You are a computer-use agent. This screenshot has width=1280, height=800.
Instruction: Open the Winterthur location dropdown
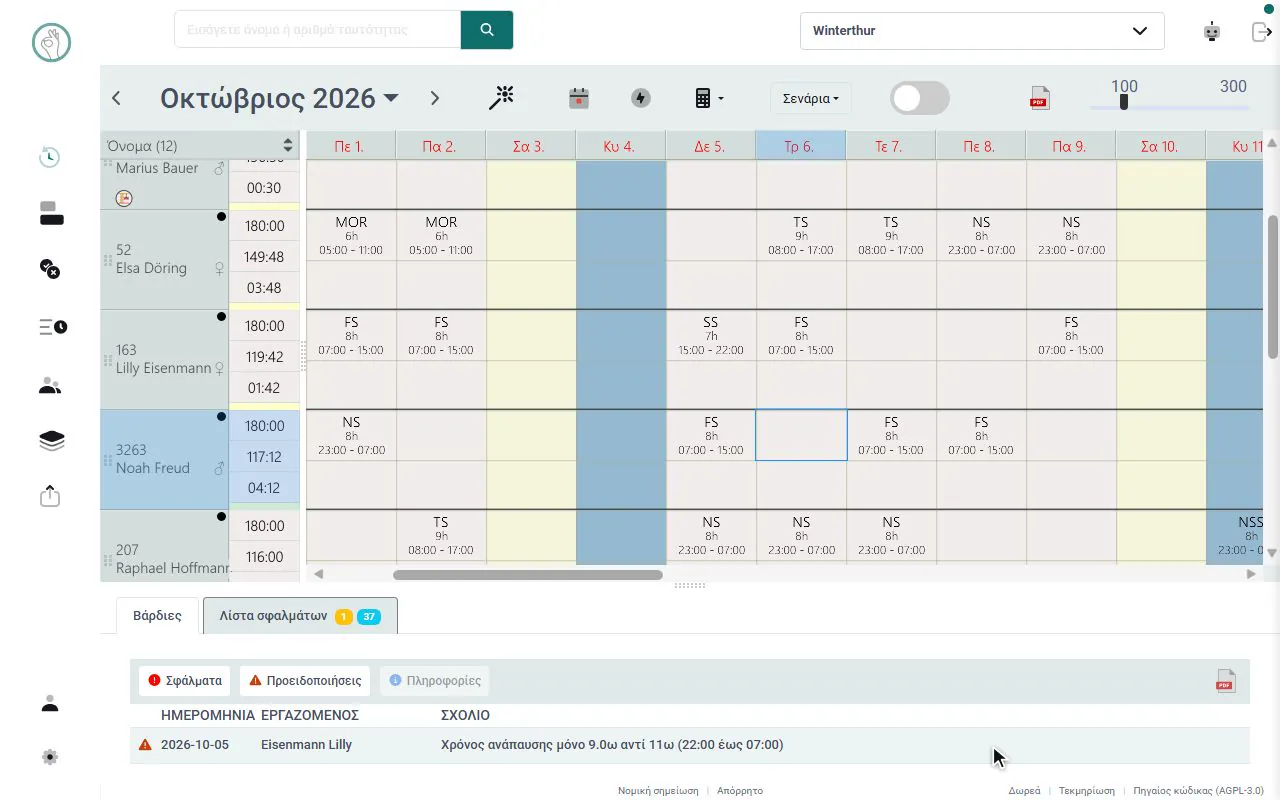[982, 31]
